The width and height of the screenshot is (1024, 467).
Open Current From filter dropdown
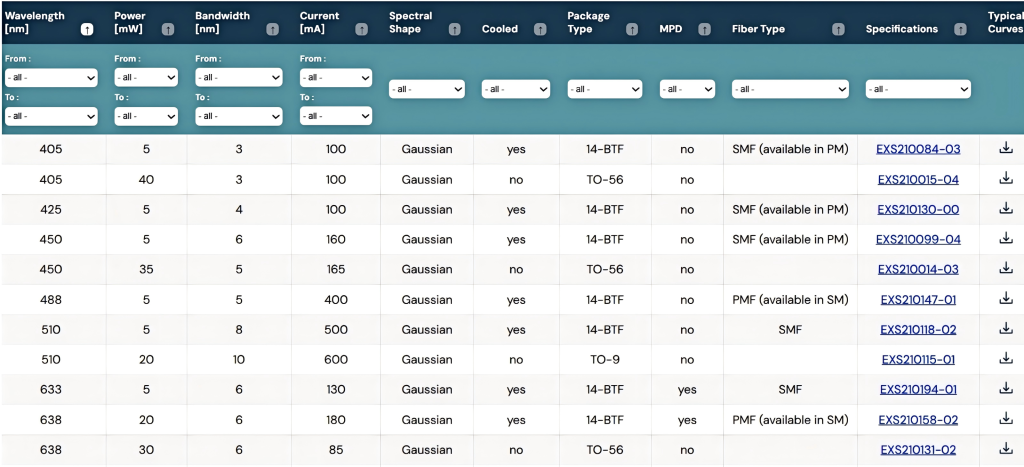336,78
